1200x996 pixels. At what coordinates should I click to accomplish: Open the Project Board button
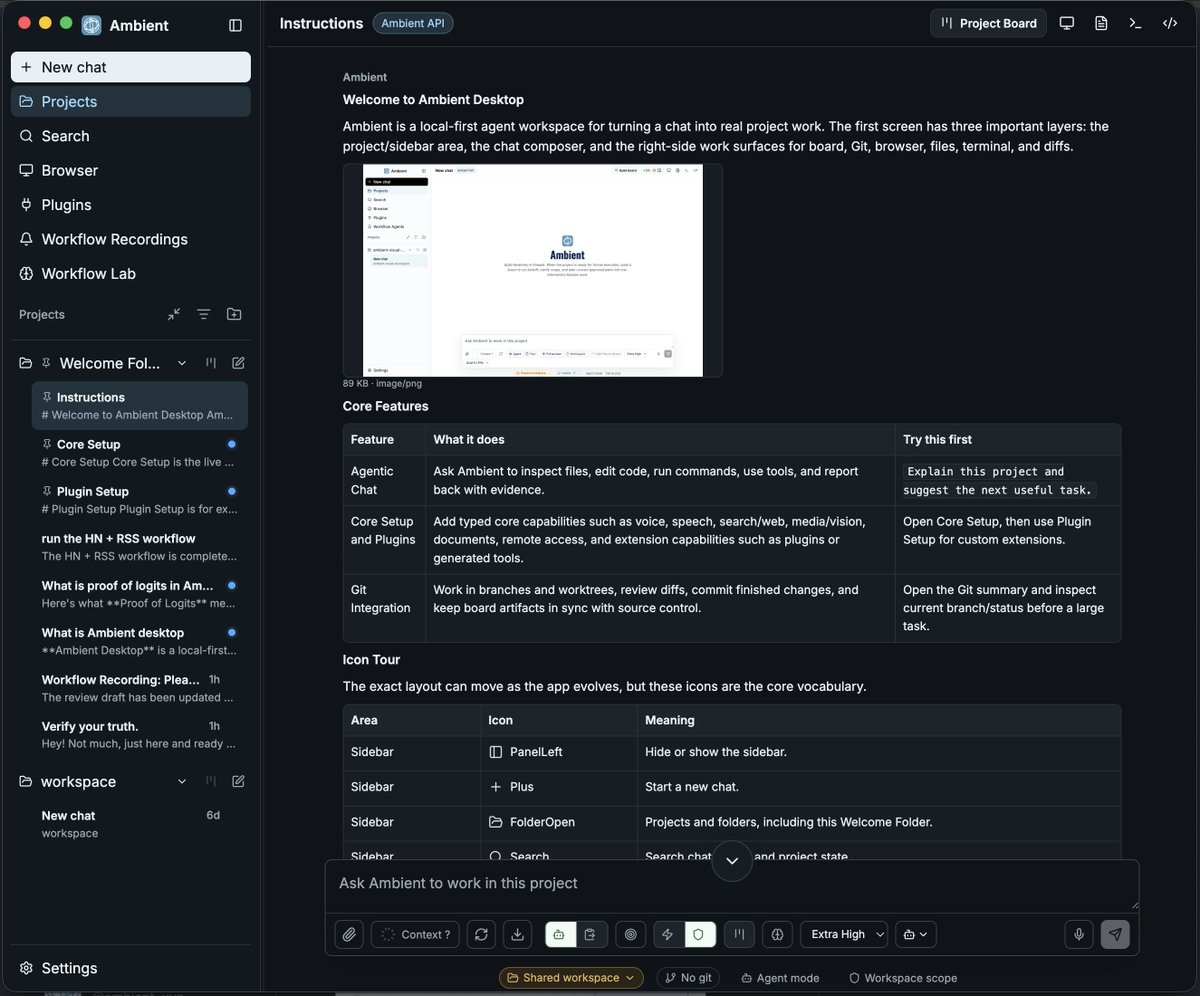click(x=988, y=23)
